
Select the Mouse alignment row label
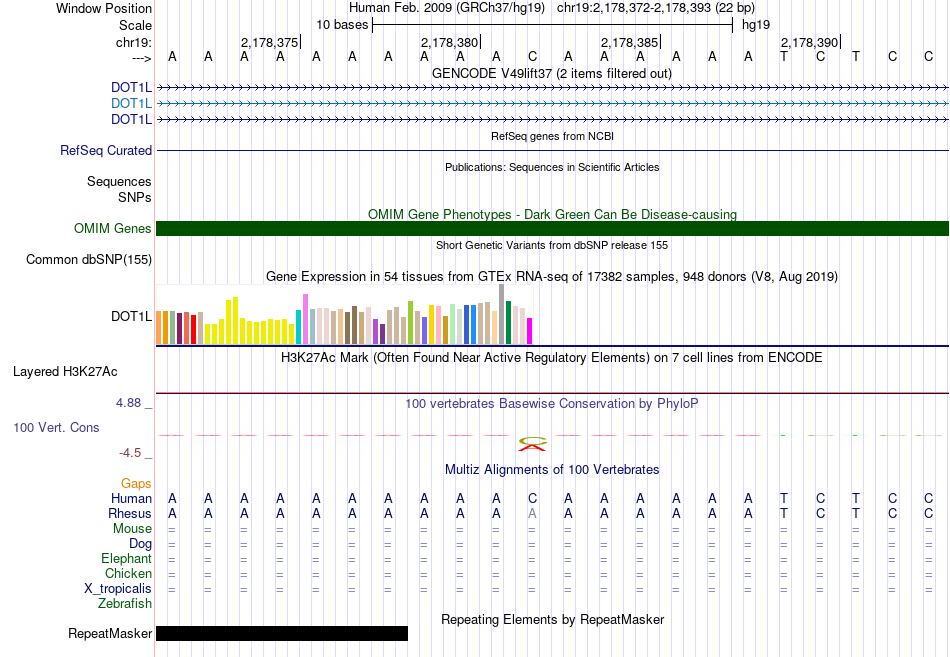tap(132, 529)
